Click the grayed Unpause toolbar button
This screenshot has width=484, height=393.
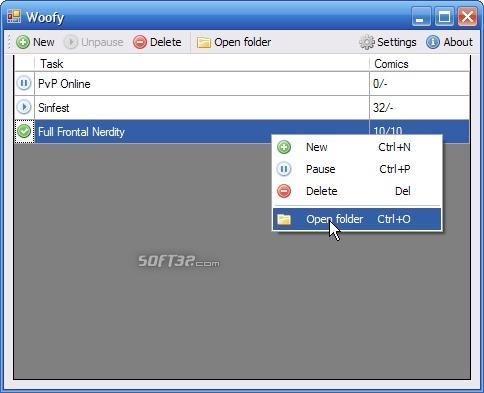tap(93, 42)
